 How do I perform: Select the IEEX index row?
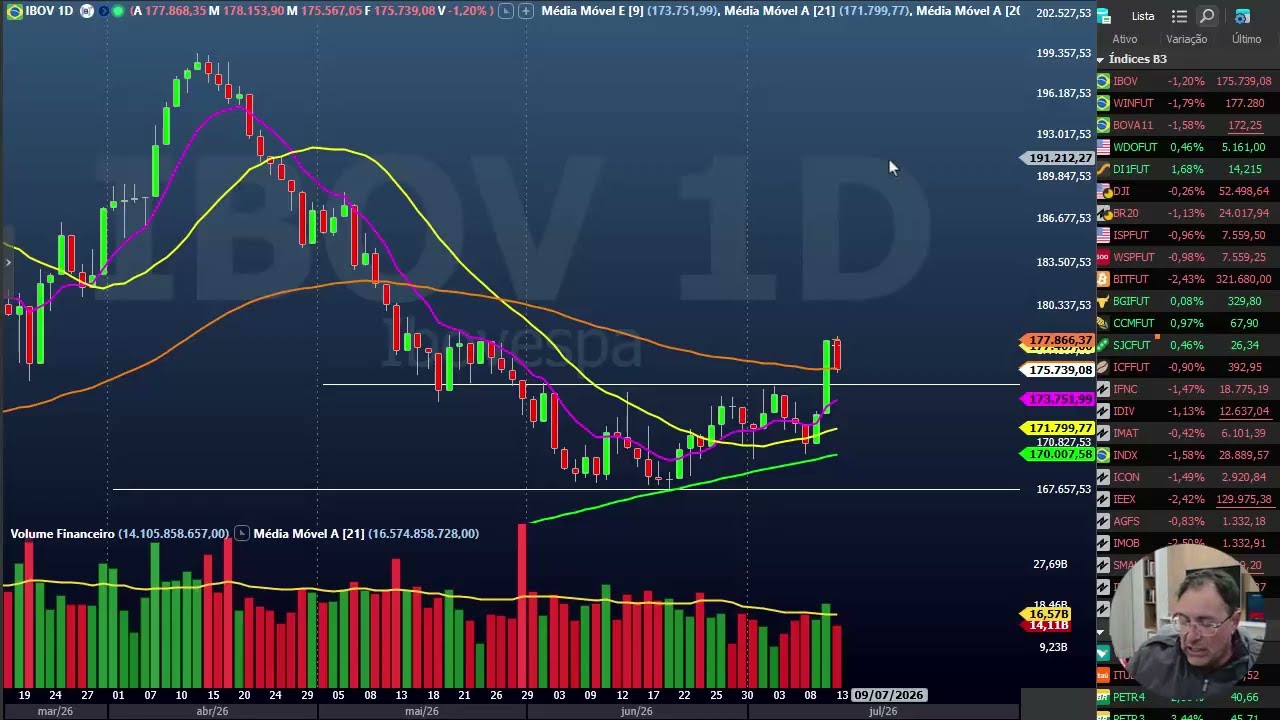(x=1187, y=499)
